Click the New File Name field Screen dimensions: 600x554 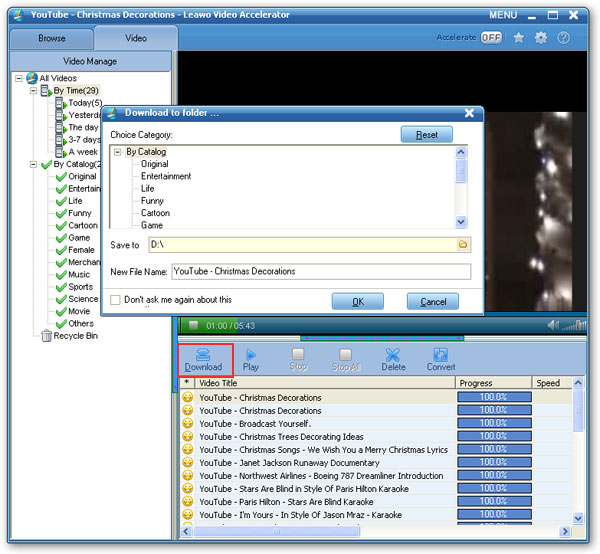coord(321,272)
